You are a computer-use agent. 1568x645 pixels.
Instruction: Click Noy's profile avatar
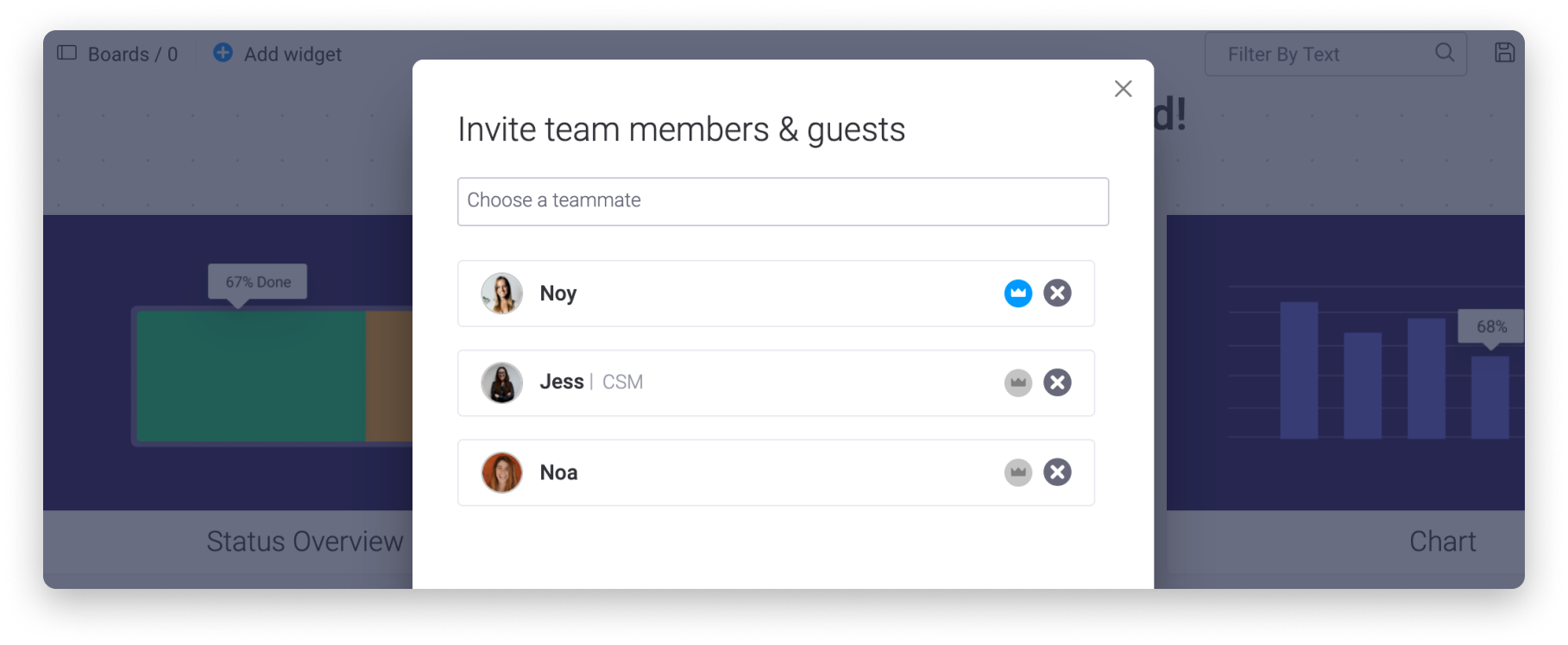point(502,294)
